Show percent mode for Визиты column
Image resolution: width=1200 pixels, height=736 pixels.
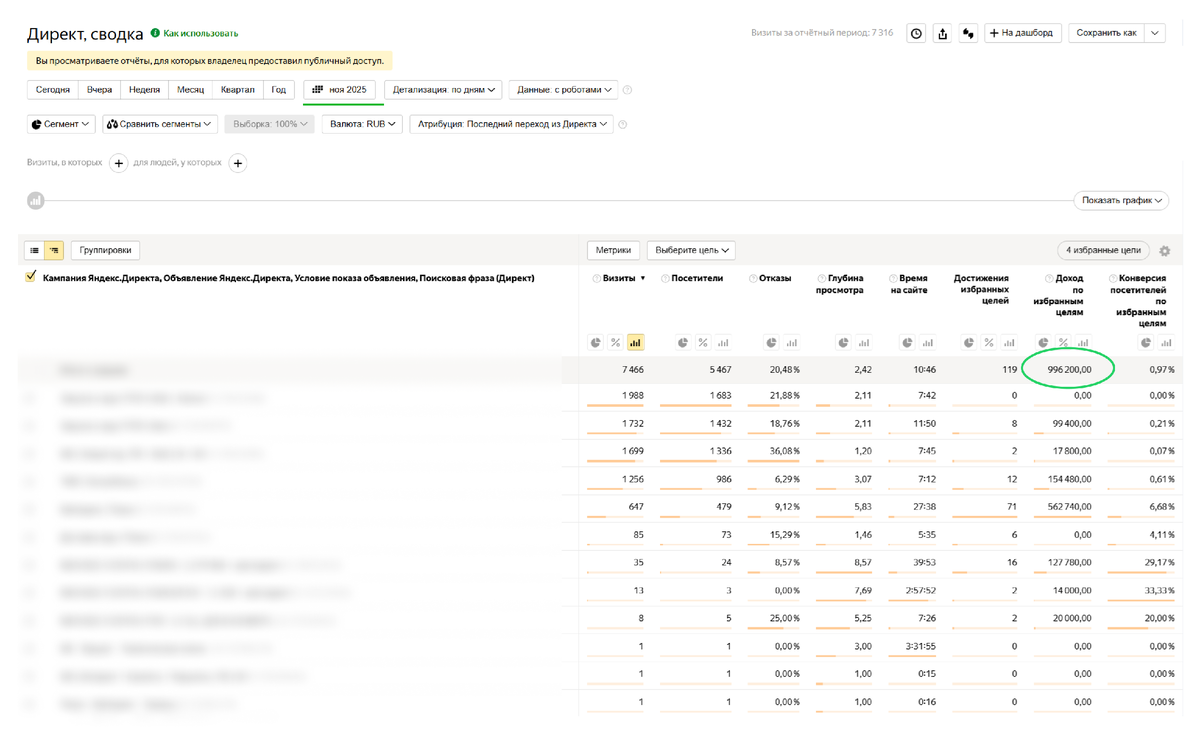tap(616, 343)
